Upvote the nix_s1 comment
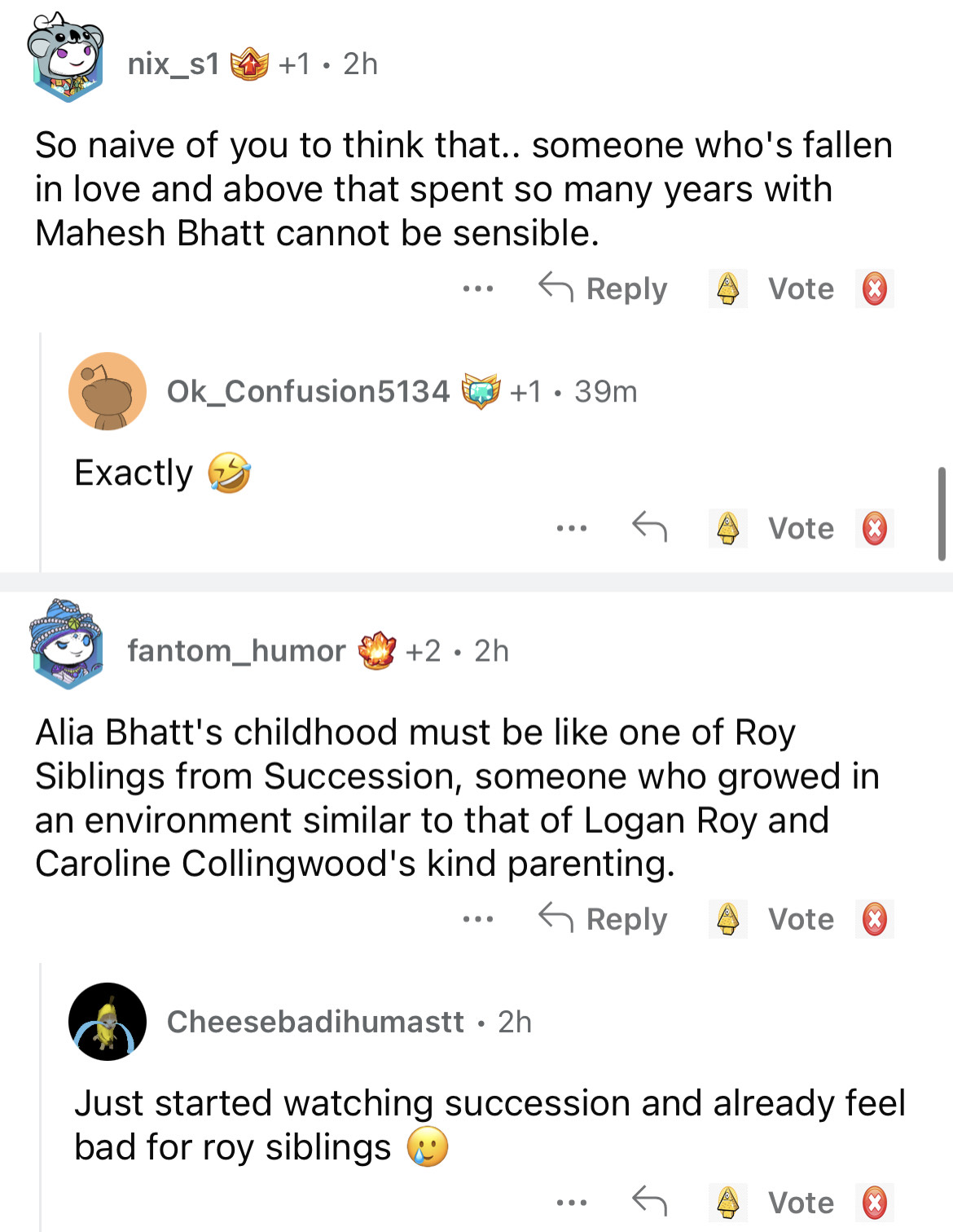 coord(727,288)
